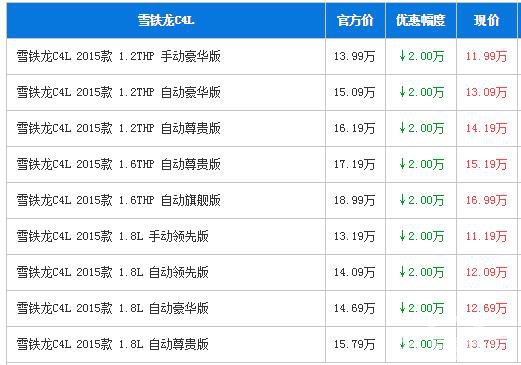Click the ↓2.00万 discount in 1.8L 自动尊贵版 row

coord(422,344)
